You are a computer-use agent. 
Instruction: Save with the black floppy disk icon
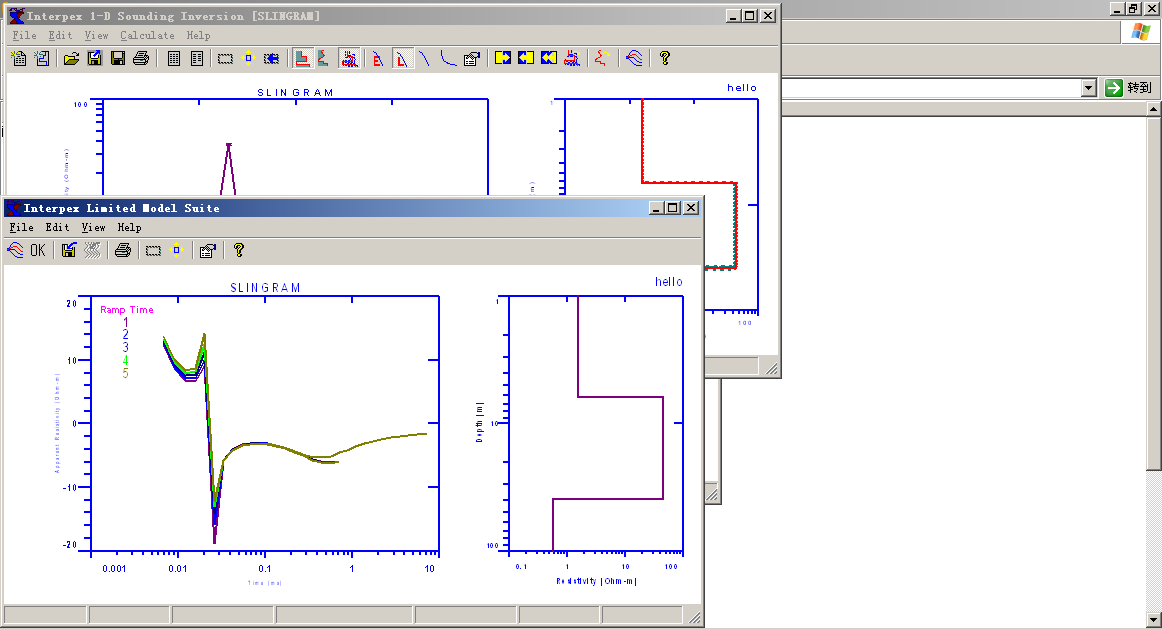[118, 59]
